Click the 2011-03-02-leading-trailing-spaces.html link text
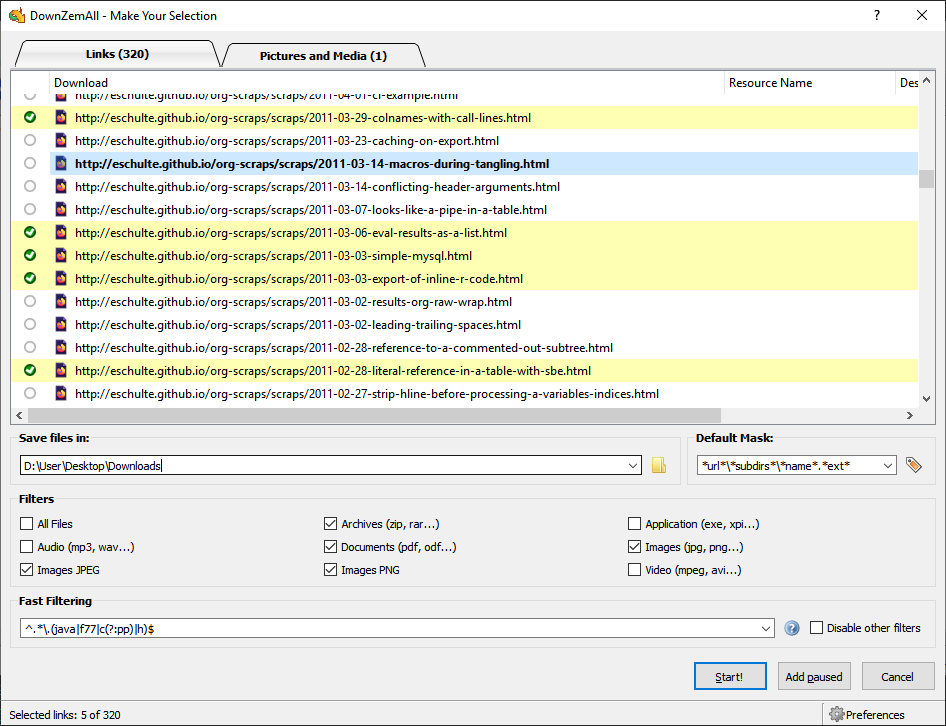This screenshot has height=726, width=946. click(298, 324)
